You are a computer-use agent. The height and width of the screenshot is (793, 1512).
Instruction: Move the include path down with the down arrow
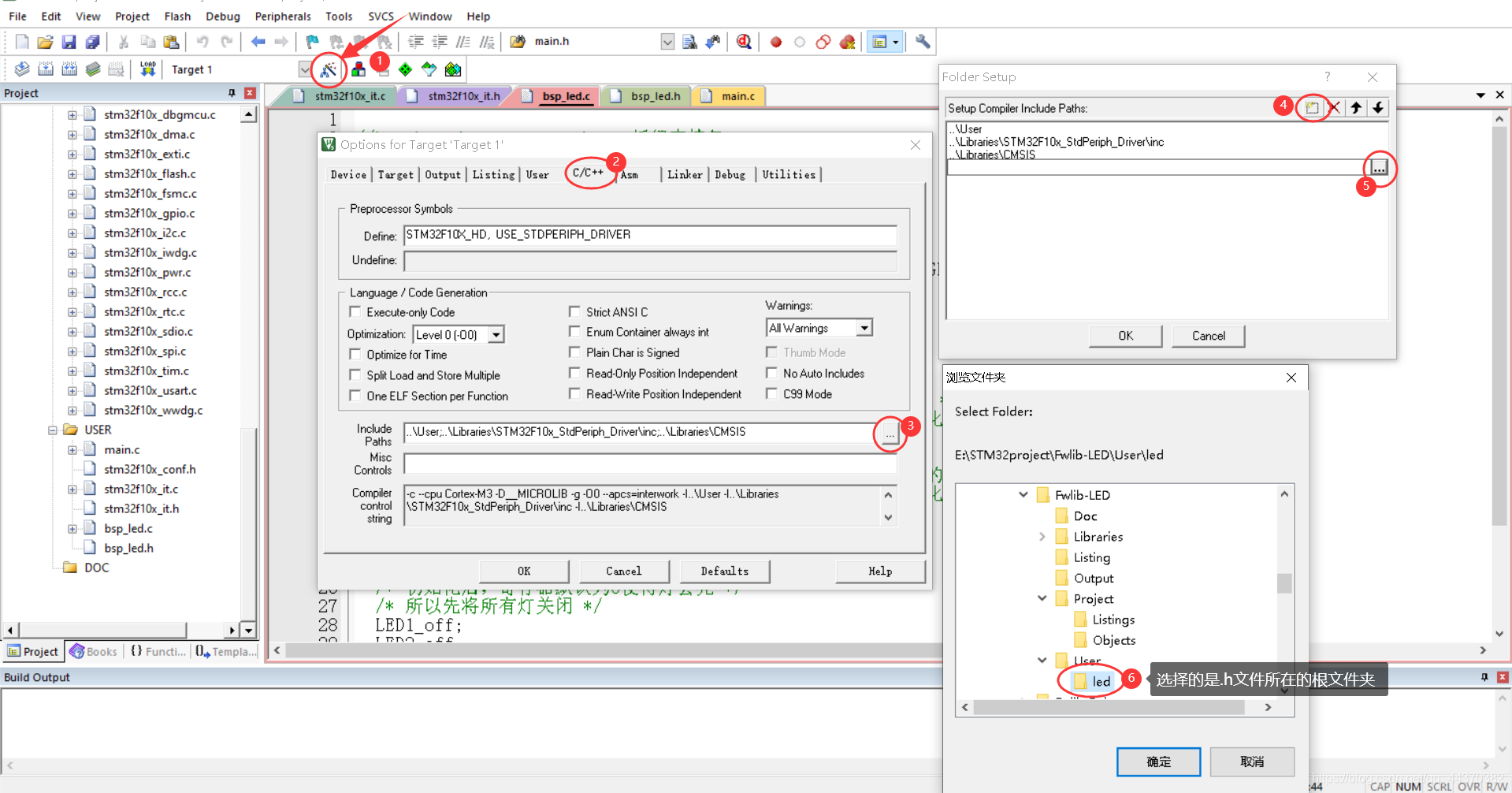[x=1378, y=108]
